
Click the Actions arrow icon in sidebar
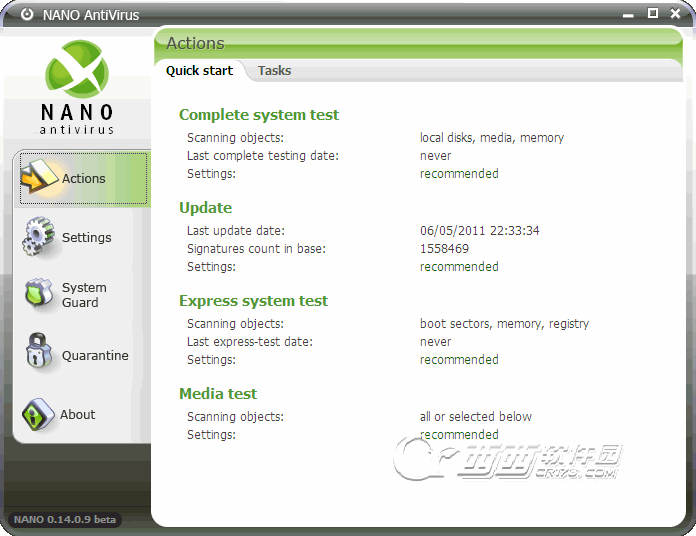coord(39,177)
